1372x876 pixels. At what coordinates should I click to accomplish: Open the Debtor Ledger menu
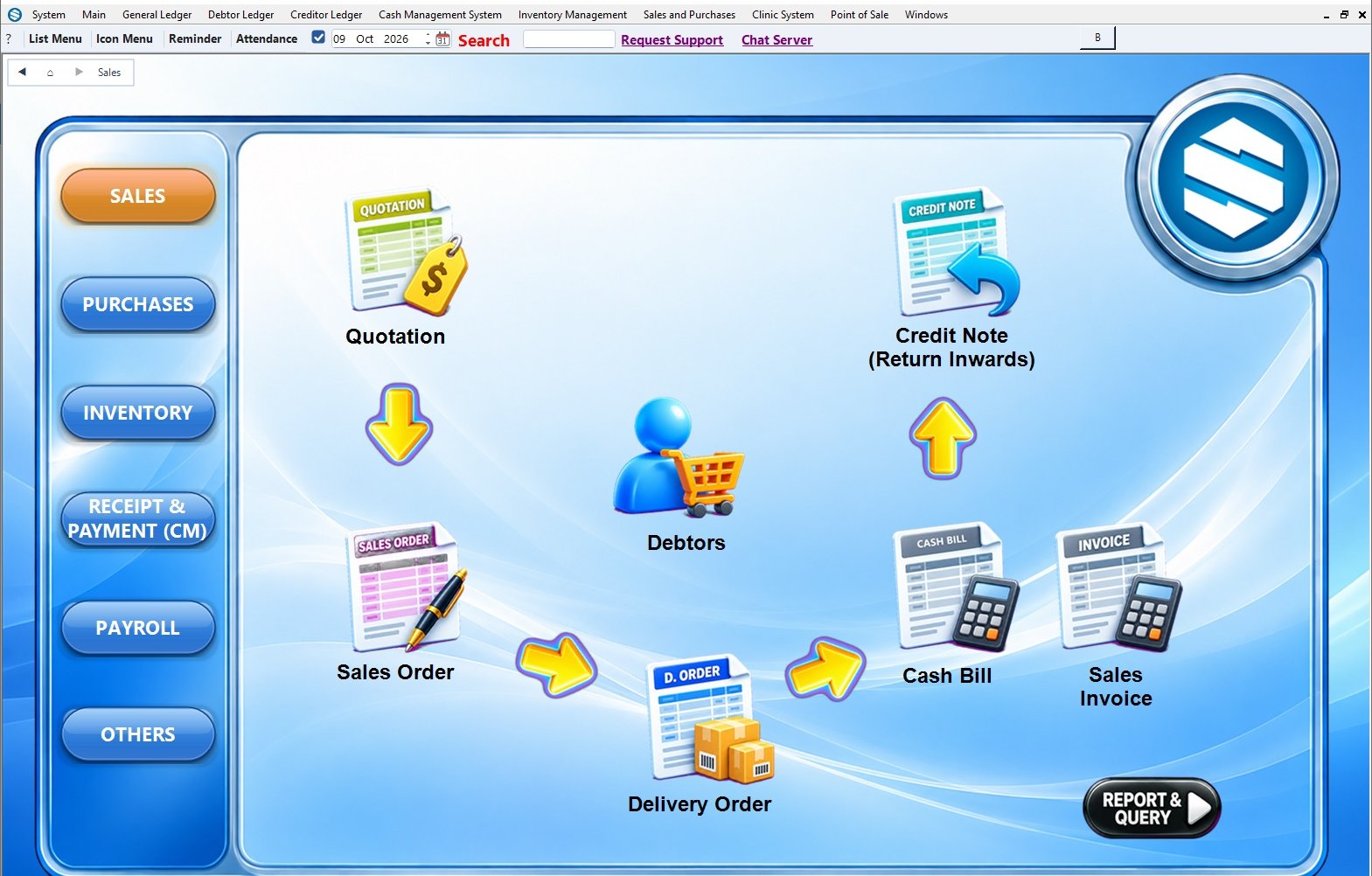(240, 15)
